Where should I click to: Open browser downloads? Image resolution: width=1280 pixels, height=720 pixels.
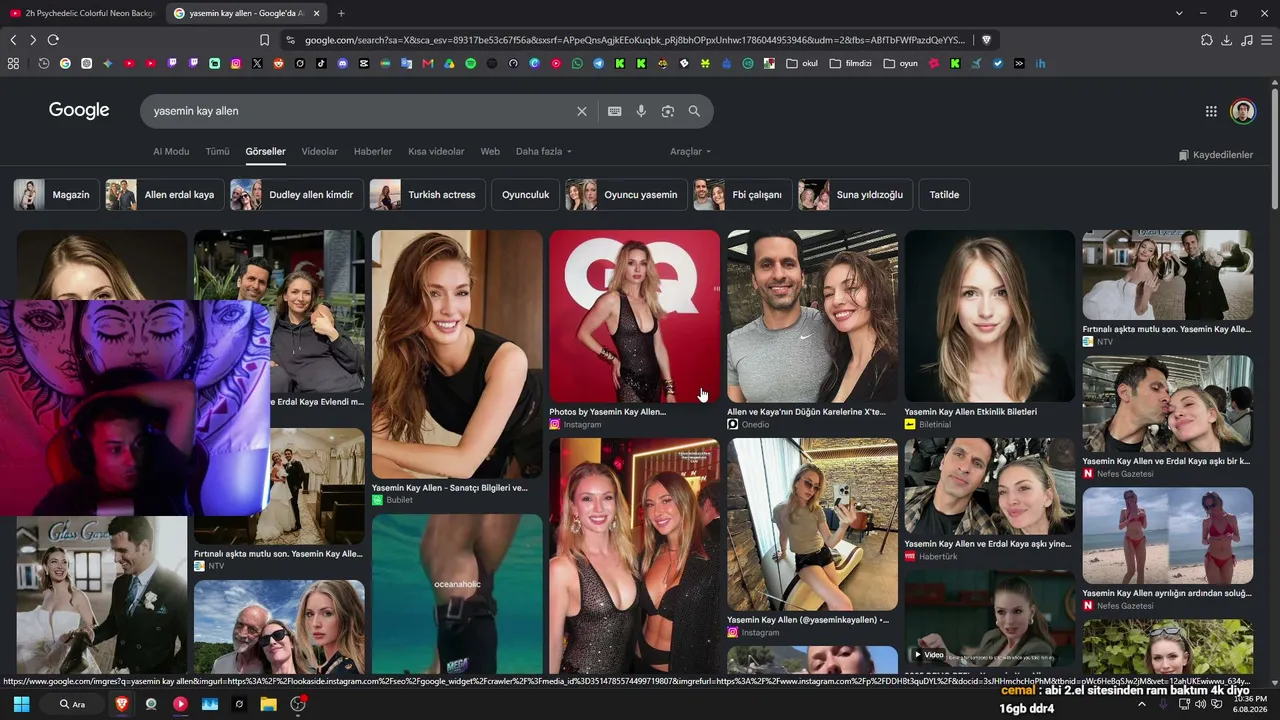coord(1227,40)
